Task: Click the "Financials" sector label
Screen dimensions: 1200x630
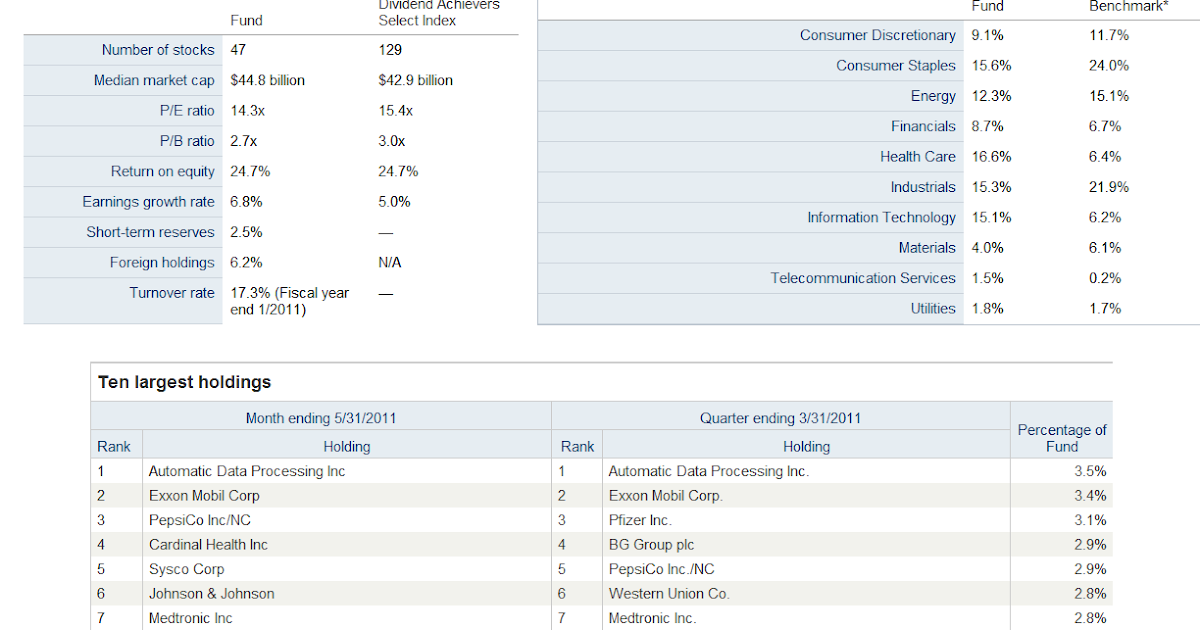Action: pos(924,126)
